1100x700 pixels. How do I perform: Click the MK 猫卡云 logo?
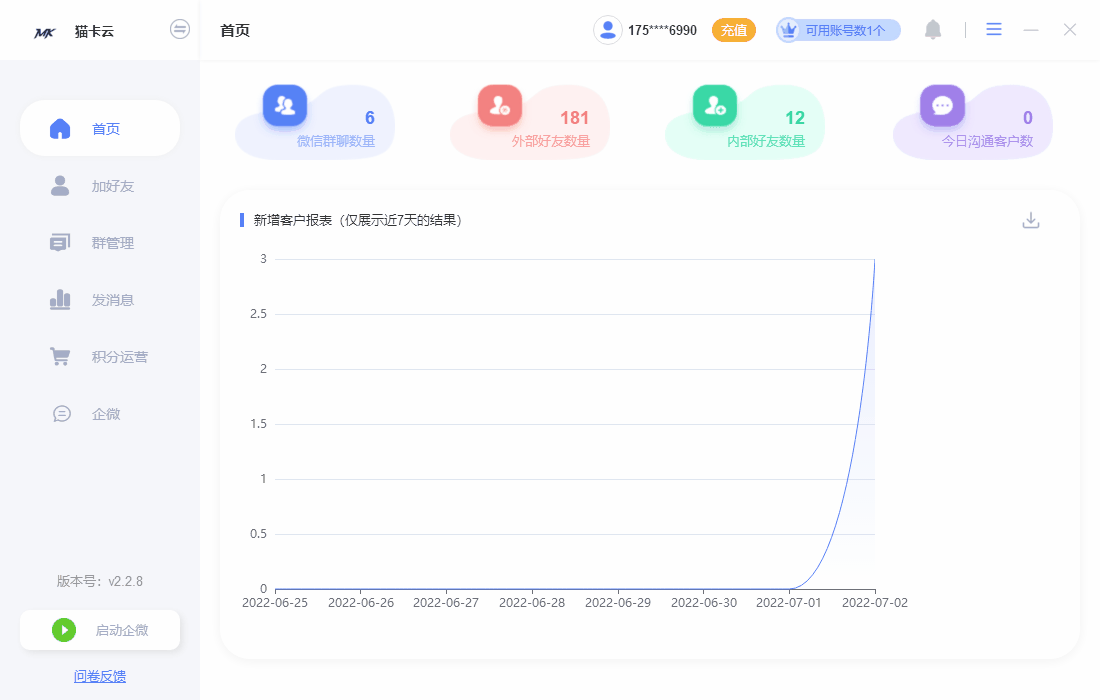(74, 32)
